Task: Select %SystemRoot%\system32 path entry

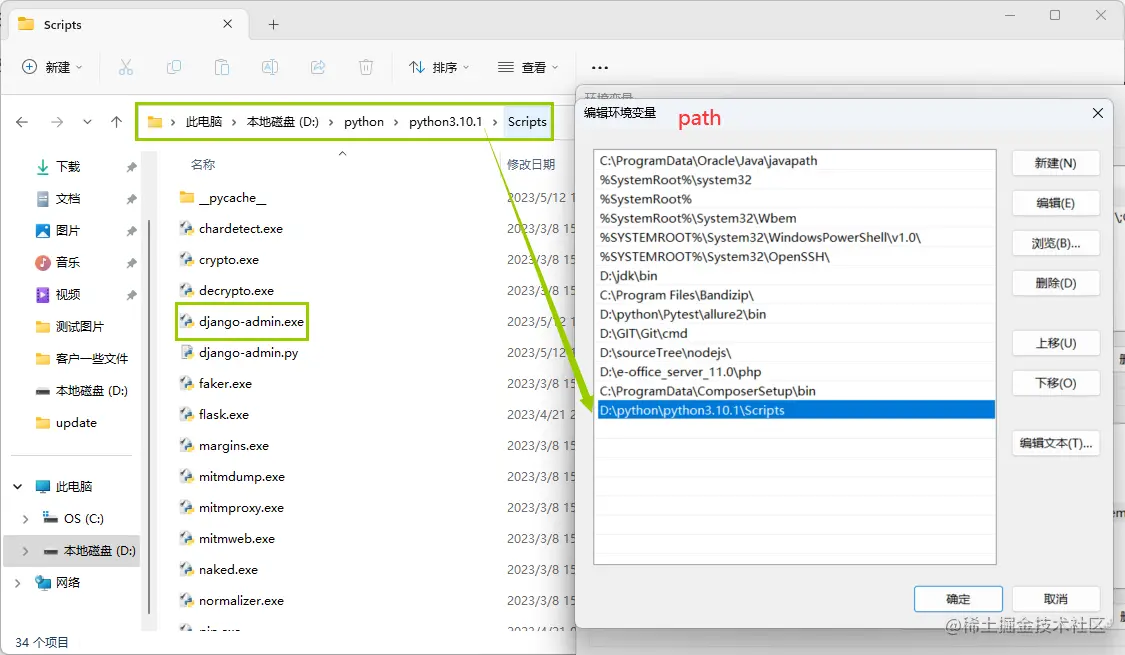Action: click(x=796, y=179)
